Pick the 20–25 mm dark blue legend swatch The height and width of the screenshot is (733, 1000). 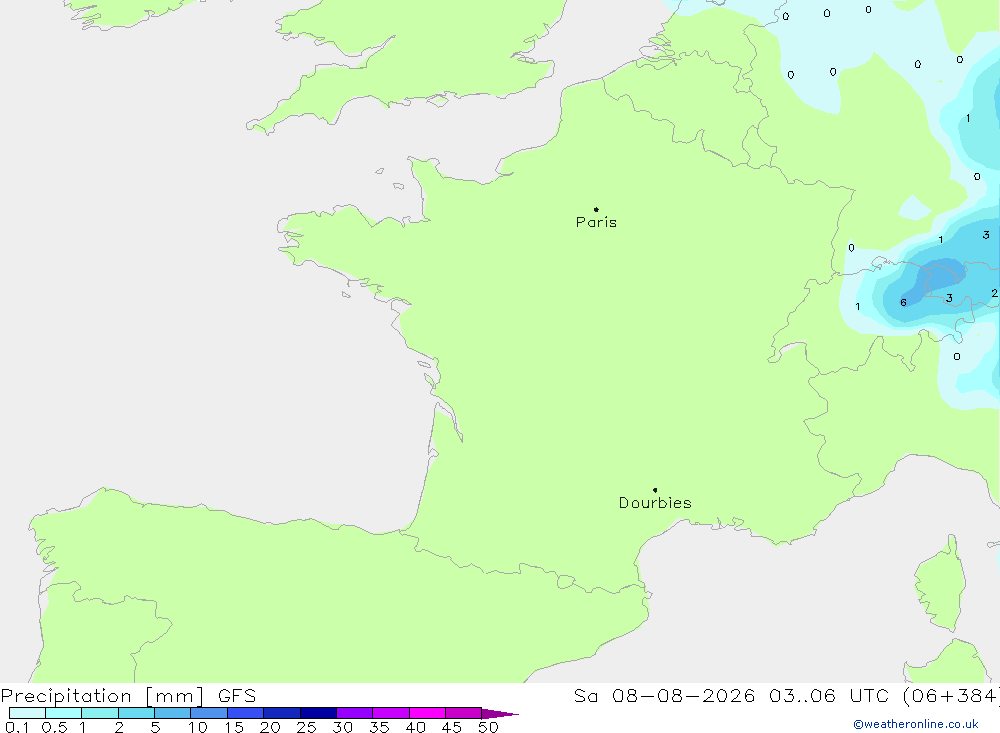[x=282, y=713]
